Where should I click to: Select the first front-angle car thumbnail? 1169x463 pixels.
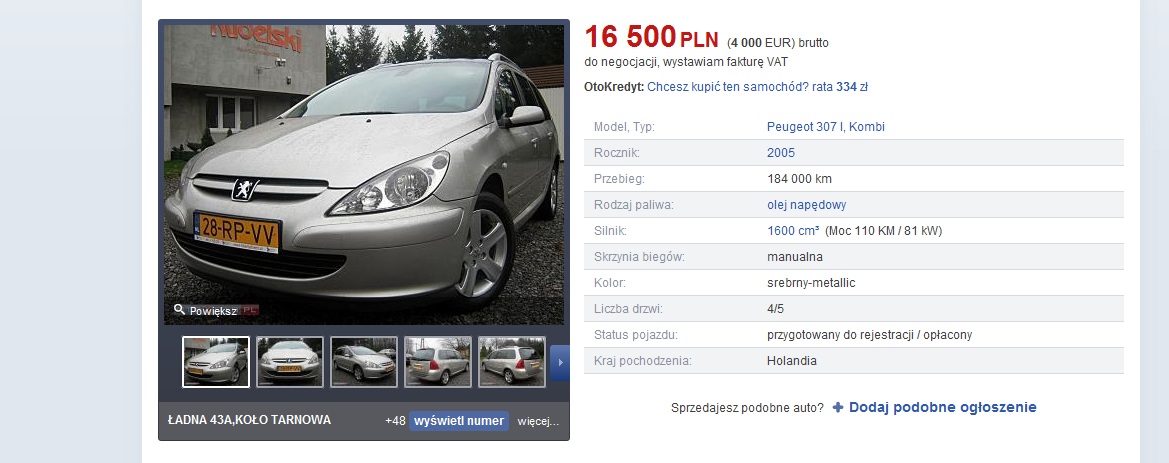[216, 362]
